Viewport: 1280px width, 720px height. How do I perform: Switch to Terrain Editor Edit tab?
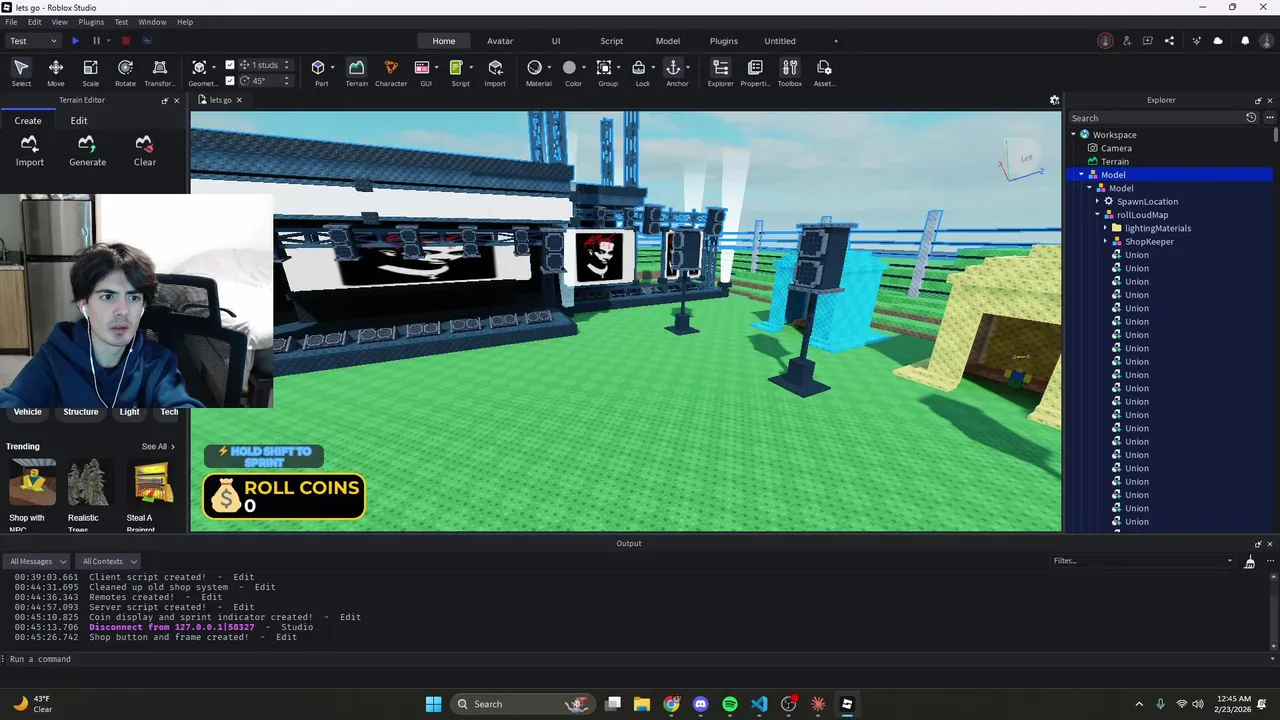click(79, 121)
